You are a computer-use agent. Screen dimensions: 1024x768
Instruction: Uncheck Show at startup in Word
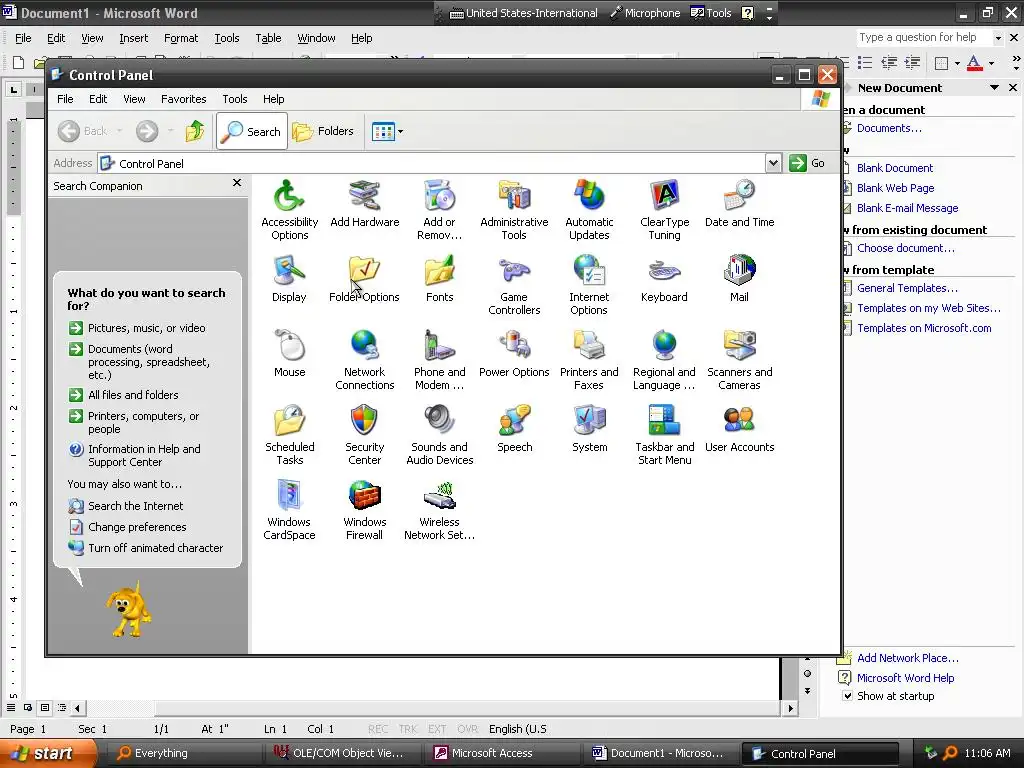tap(847, 696)
